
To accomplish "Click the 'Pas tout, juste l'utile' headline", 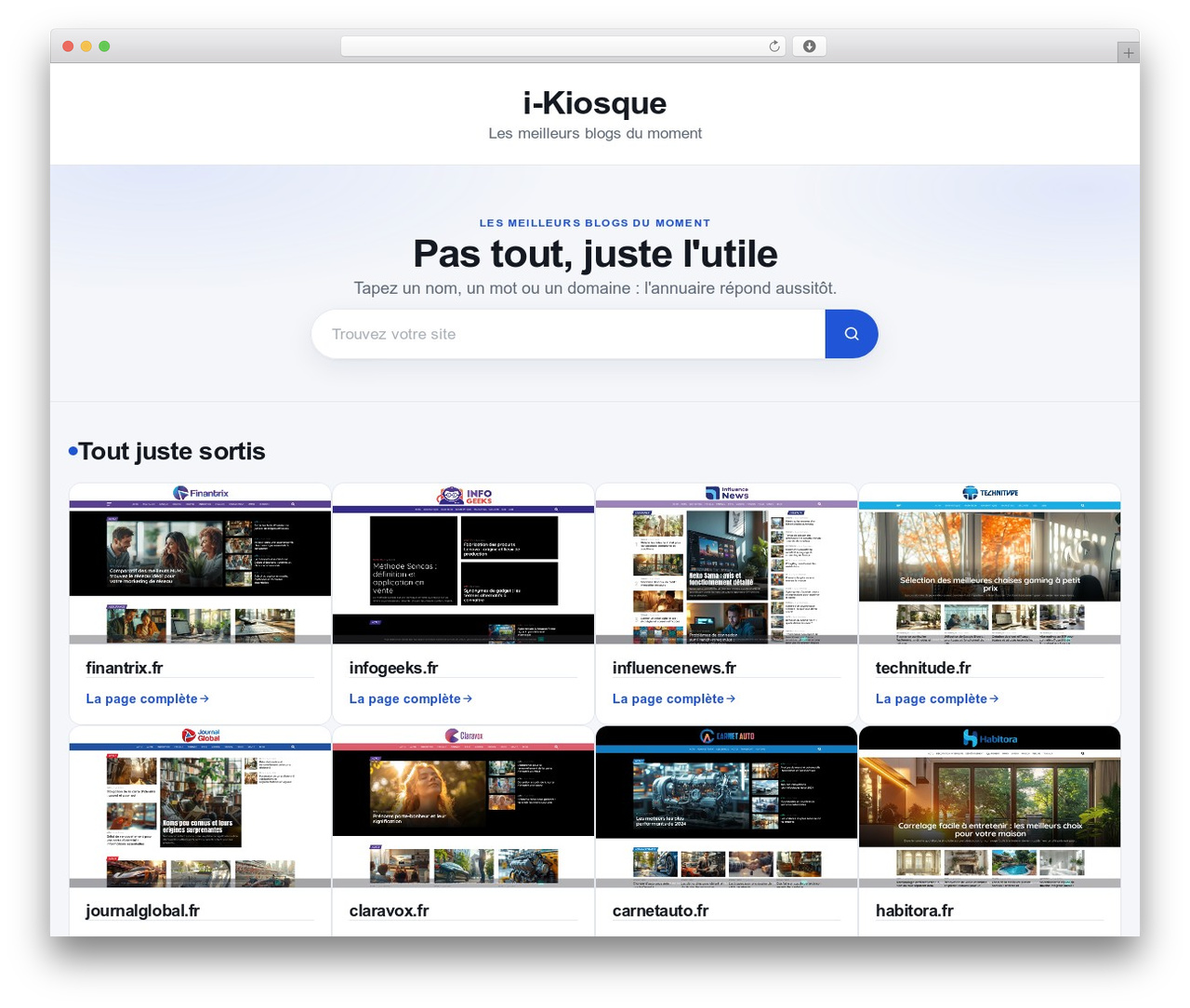I will click(595, 254).
